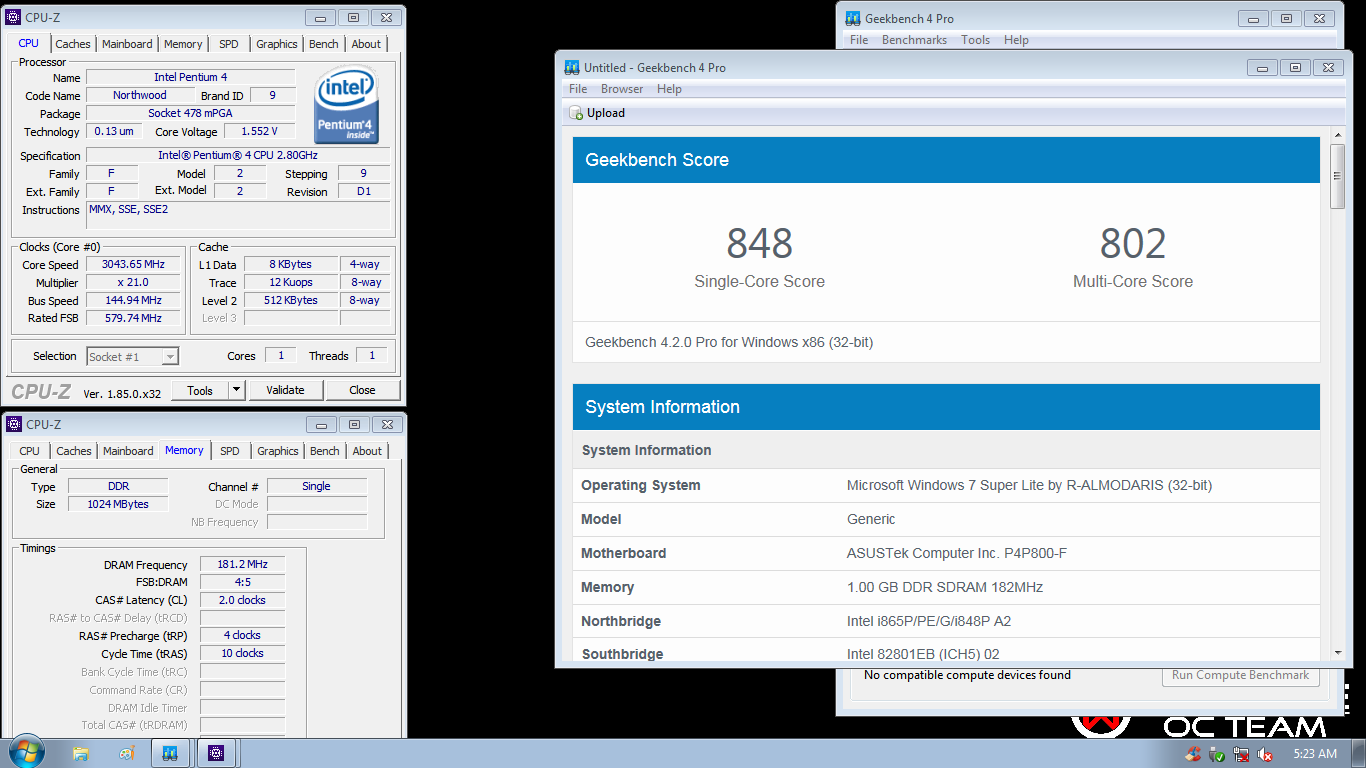Click the DRAM Frequency value 181.2 MHz
The width and height of the screenshot is (1366, 768).
[x=242, y=564]
